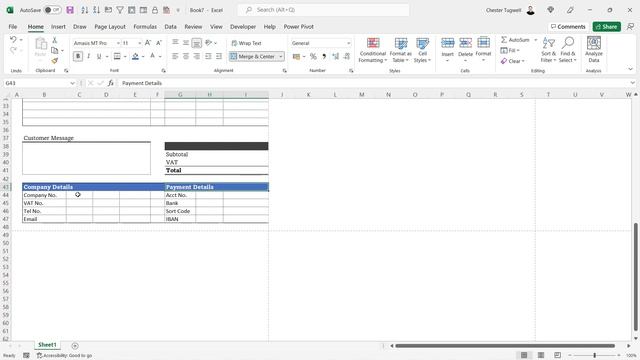640x360 pixels.
Task: Toggle Underline formatting
Action: coord(99,56)
